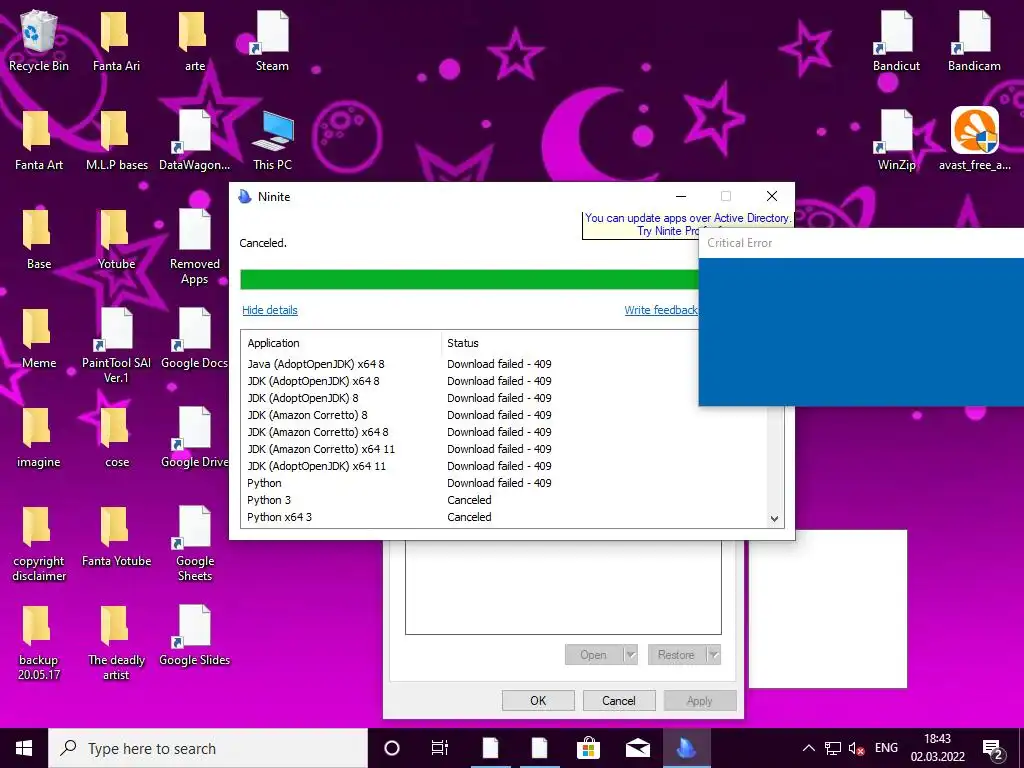
Task: Click the Critical Error window title
Action: [739, 243]
